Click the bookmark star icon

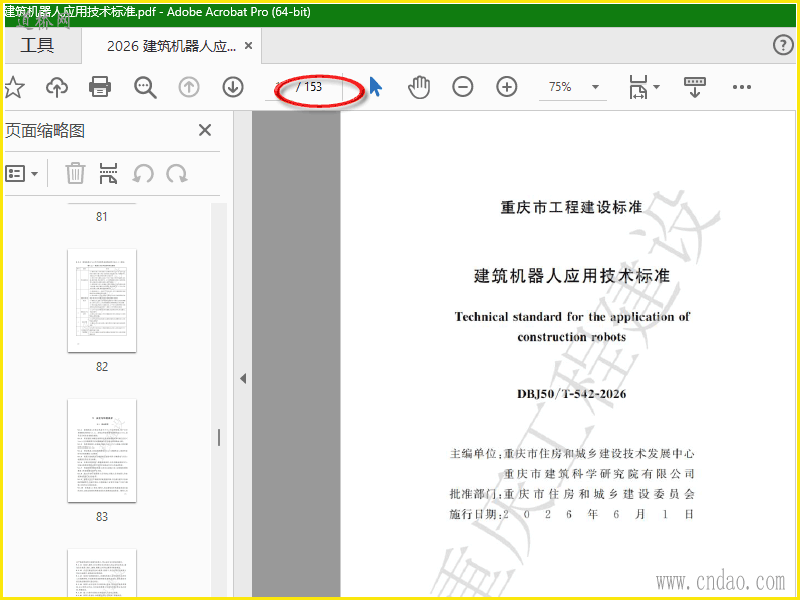(x=14, y=87)
